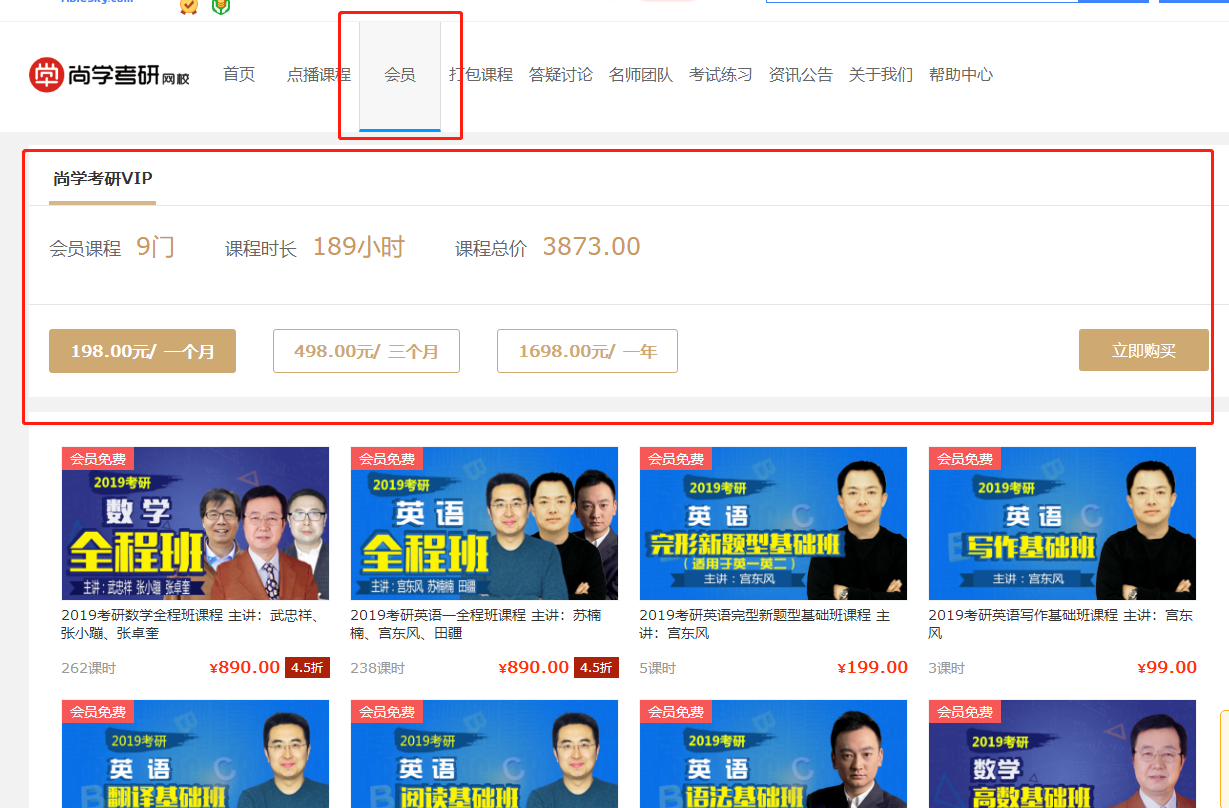Open the 名师团队 page

[x=641, y=75]
